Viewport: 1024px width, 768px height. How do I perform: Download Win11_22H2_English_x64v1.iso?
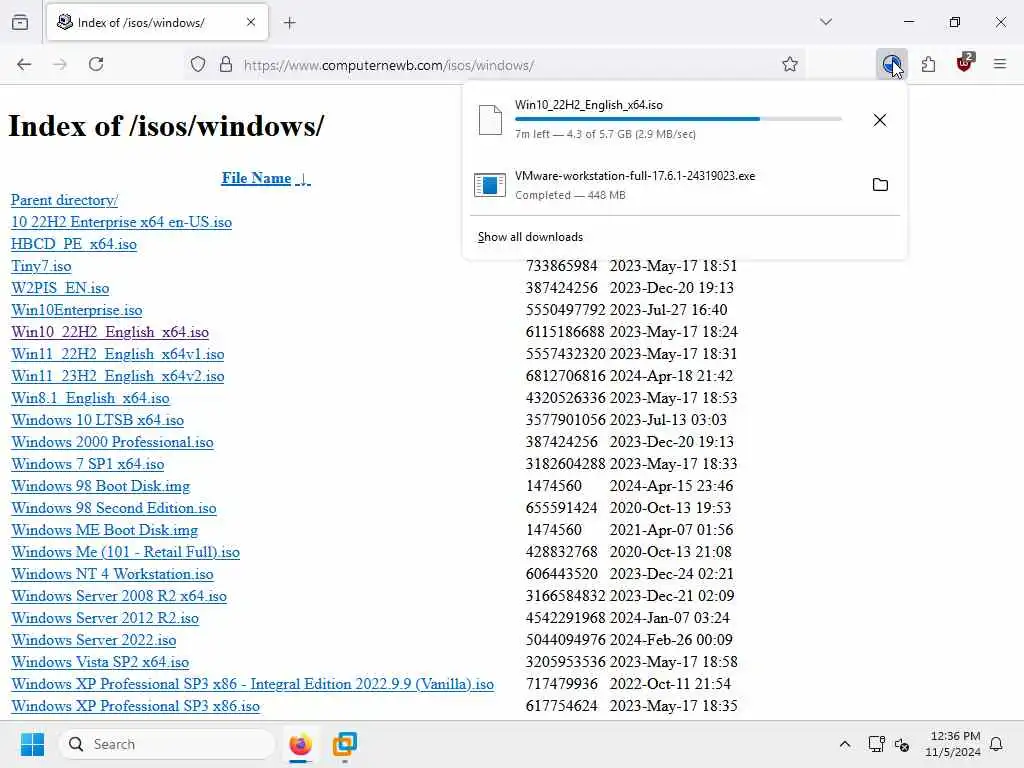118,355
